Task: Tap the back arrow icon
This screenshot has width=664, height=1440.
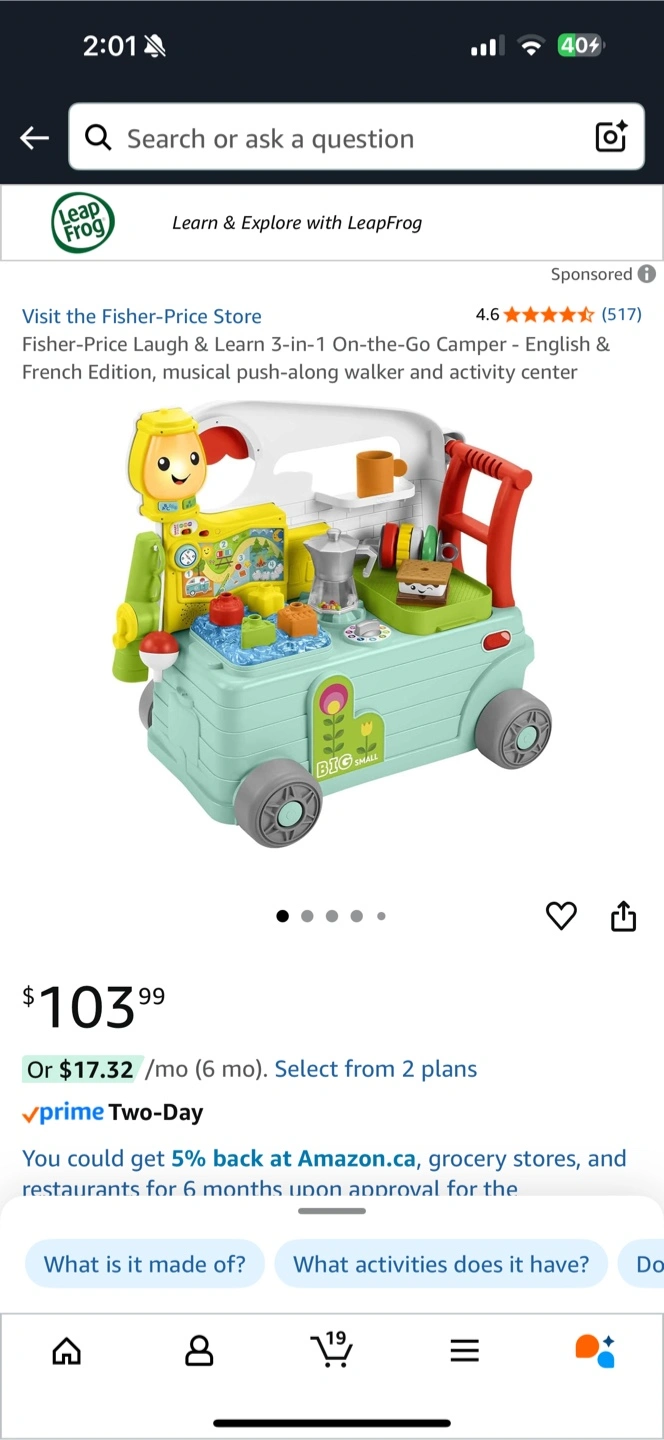Action: 35,138
